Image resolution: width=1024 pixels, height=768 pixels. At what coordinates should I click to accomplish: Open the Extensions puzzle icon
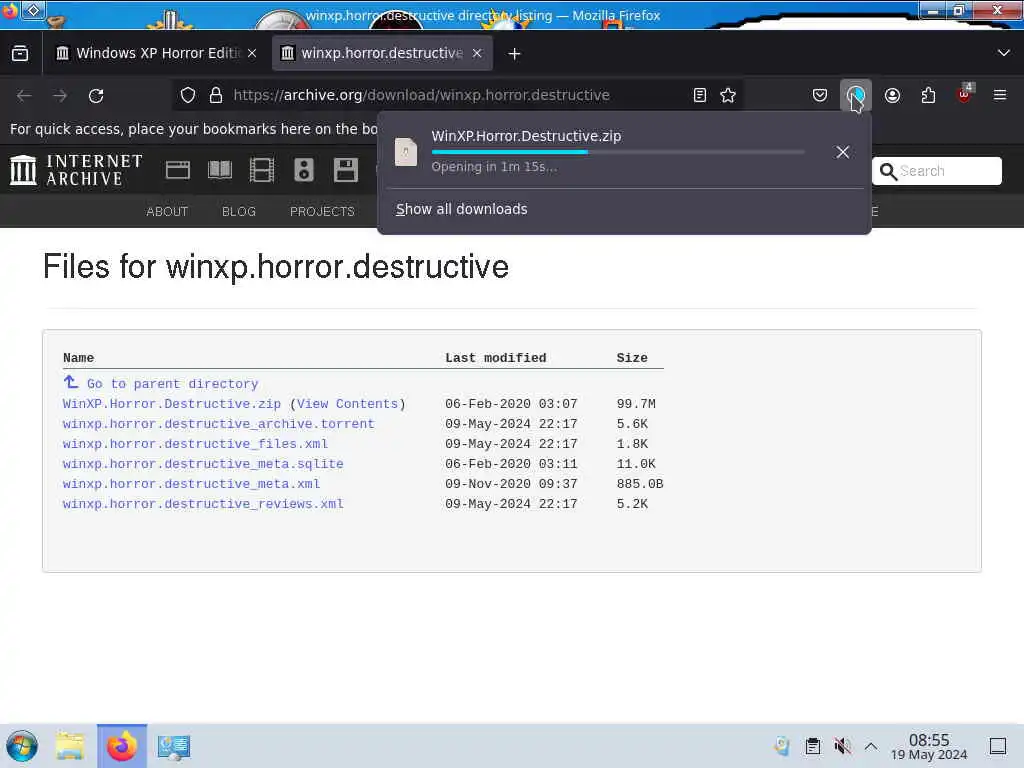928,95
